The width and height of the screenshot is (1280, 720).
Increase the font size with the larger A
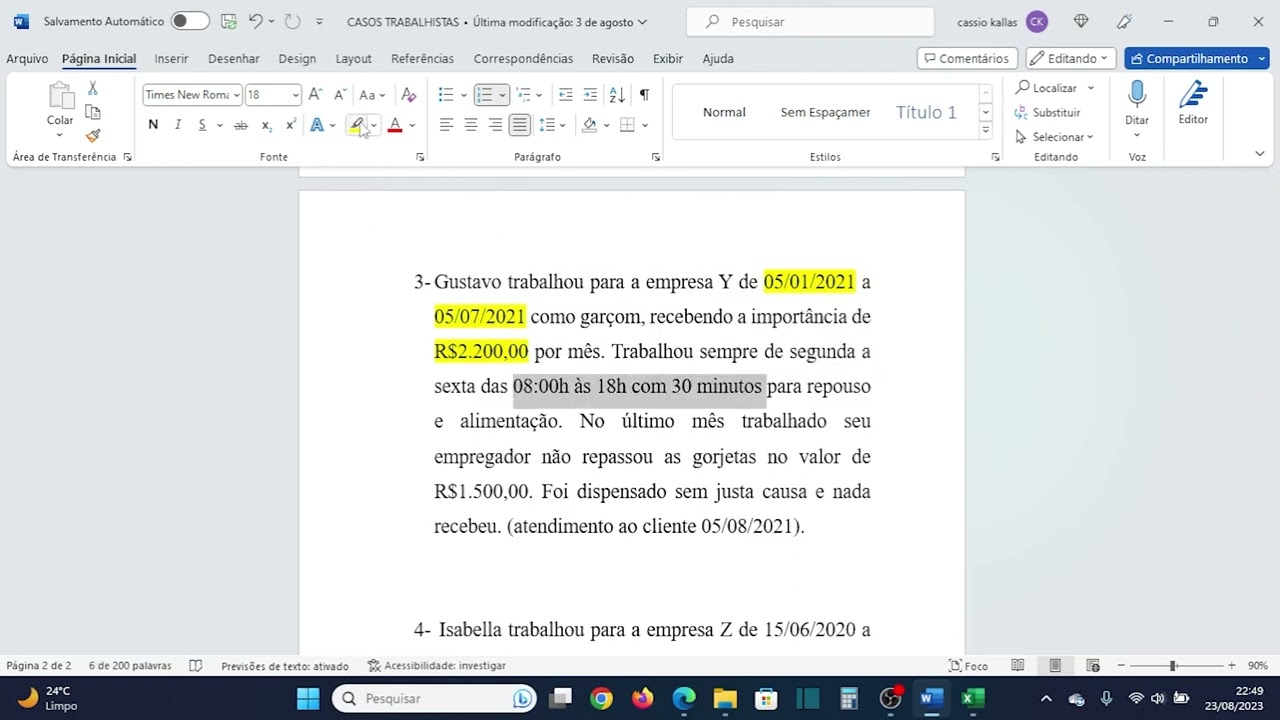315,95
